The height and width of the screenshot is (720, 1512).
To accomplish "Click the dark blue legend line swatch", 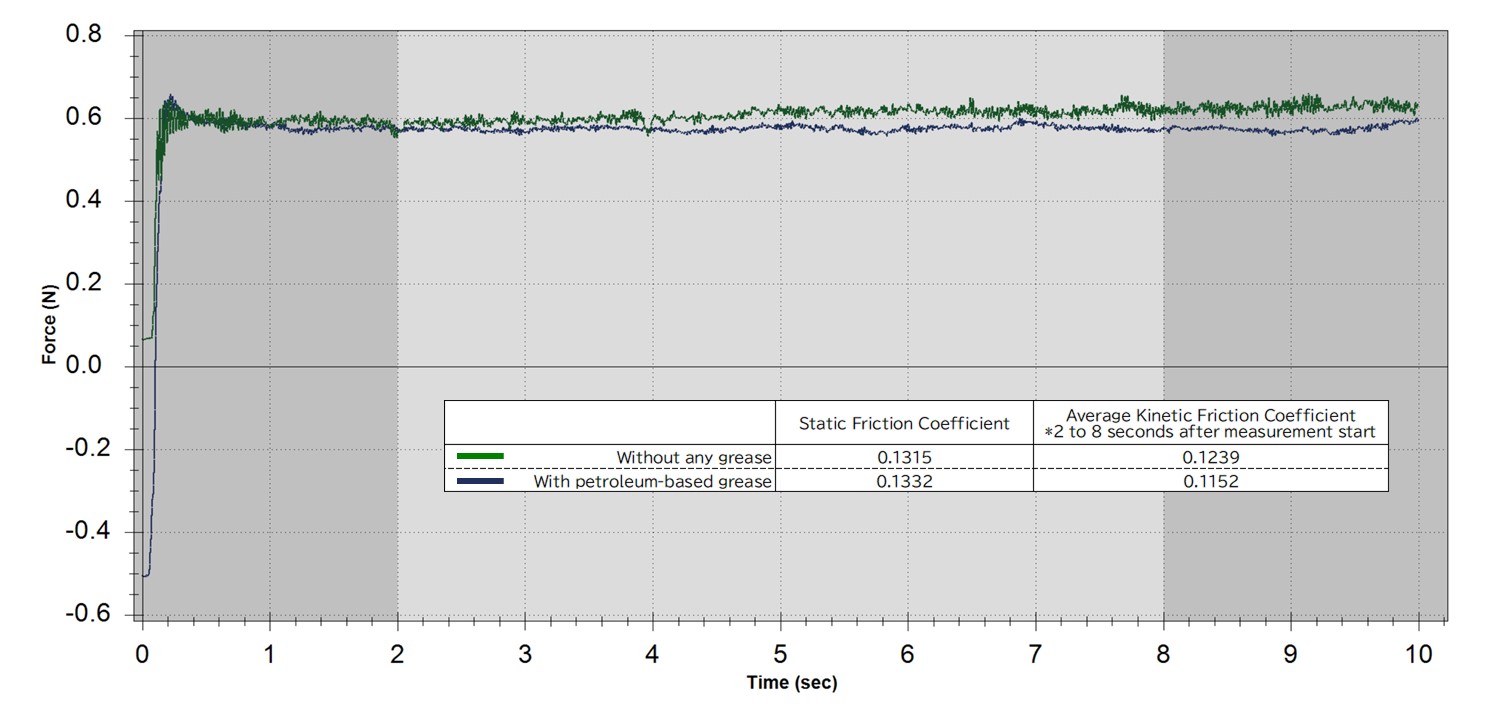I will tap(480, 481).
